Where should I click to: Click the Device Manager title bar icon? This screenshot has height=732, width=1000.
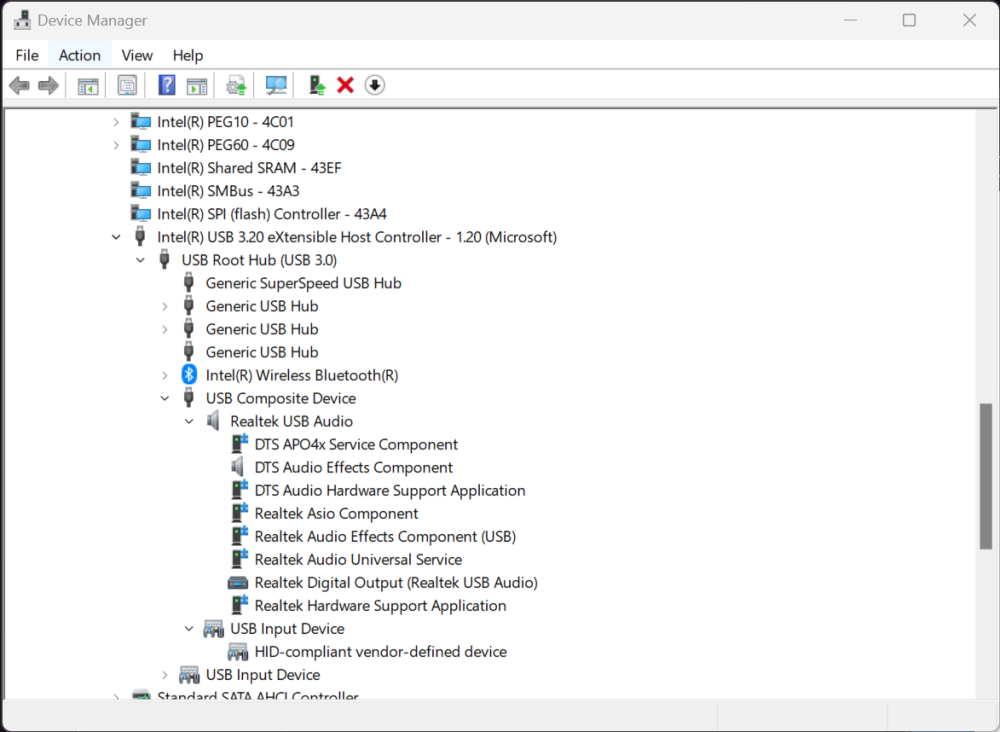22,20
